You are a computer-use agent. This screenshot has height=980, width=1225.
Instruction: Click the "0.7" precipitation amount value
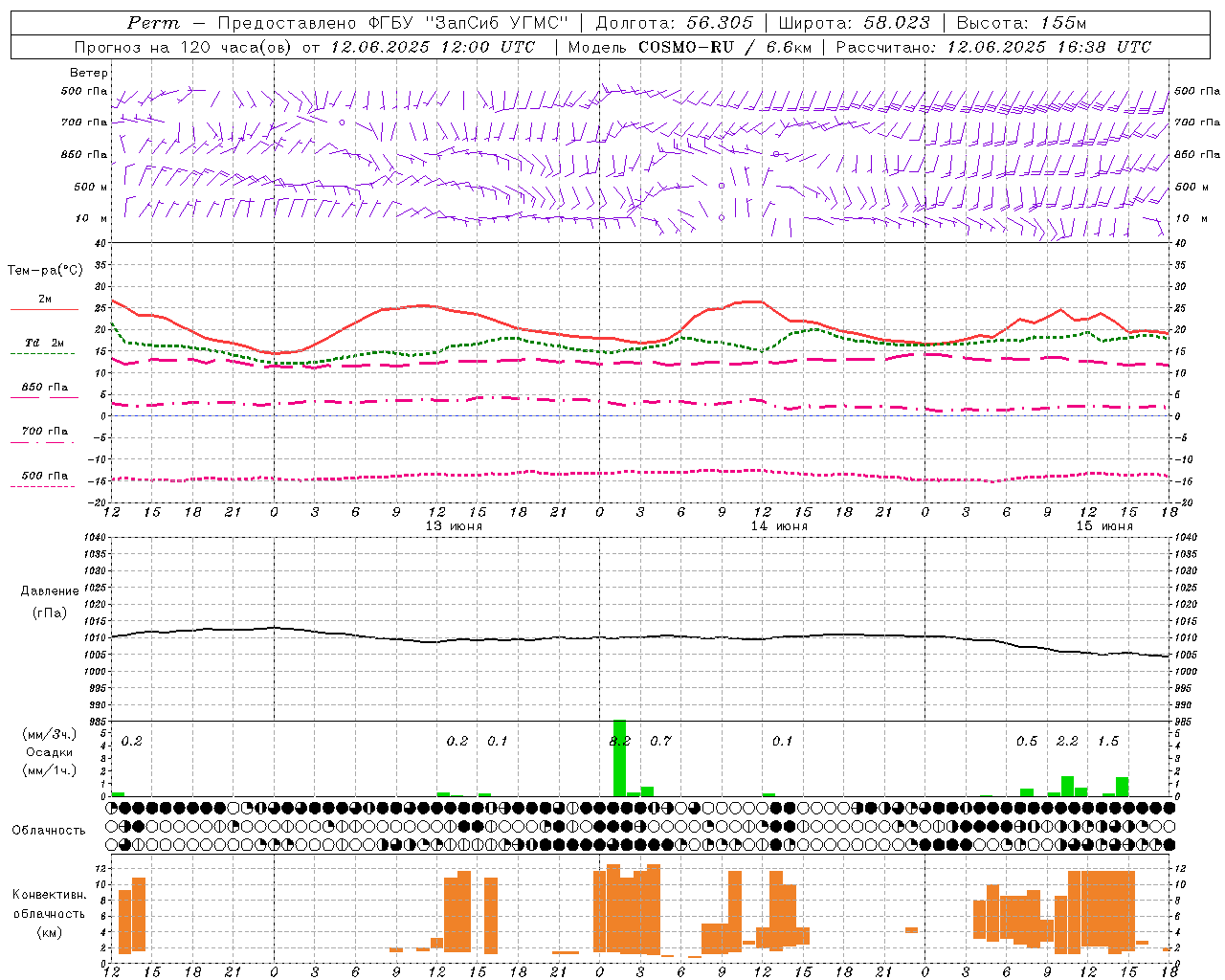point(660,741)
